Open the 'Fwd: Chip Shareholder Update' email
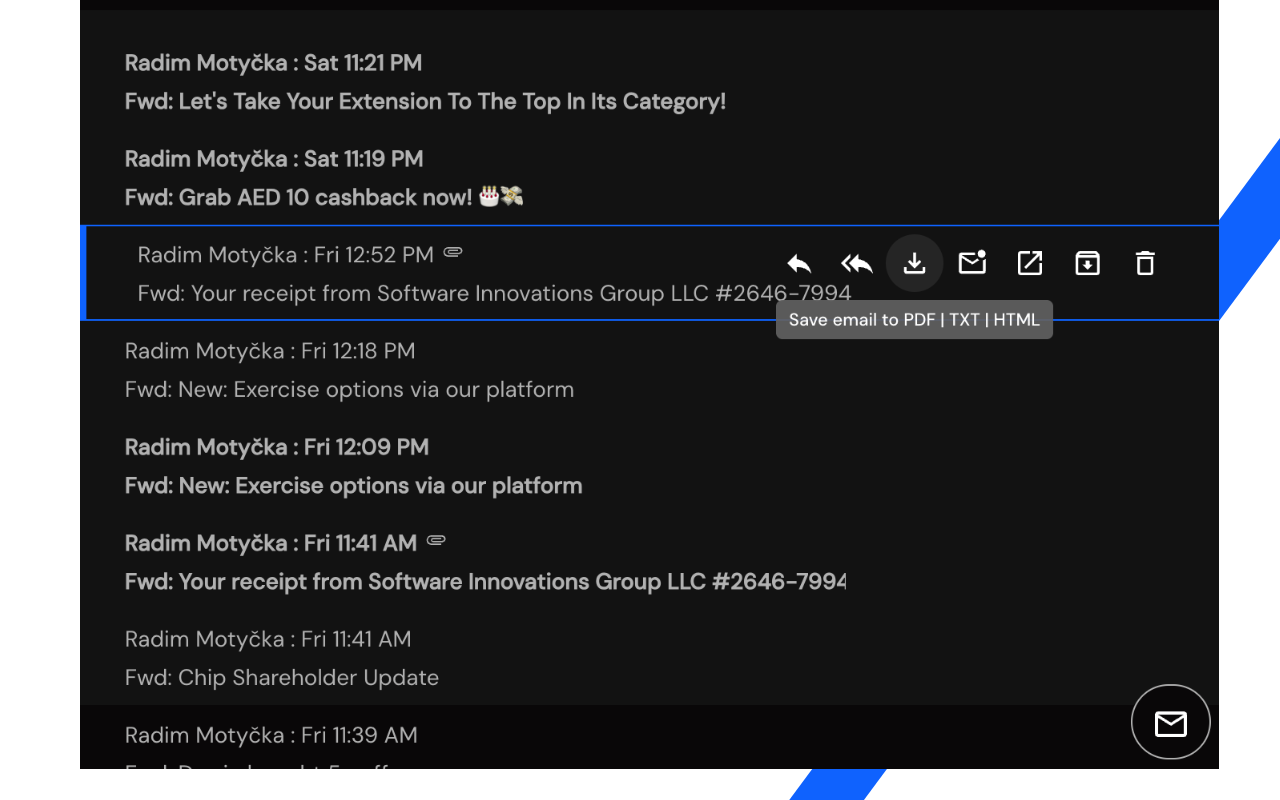The height and width of the screenshot is (800, 1280). click(x=282, y=677)
